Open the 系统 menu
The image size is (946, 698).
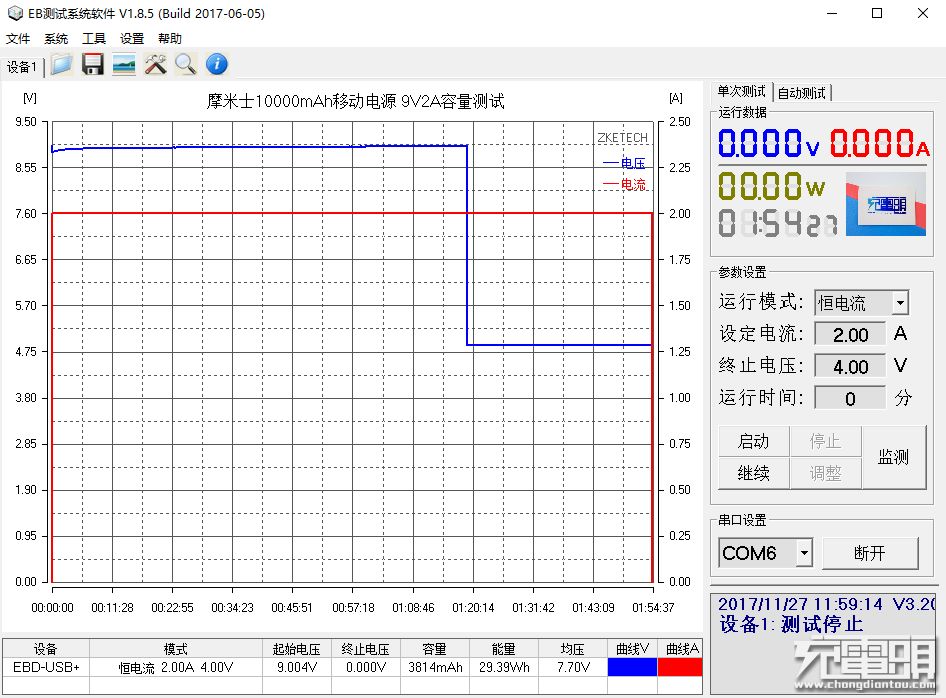pyautogui.click(x=56, y=39)
